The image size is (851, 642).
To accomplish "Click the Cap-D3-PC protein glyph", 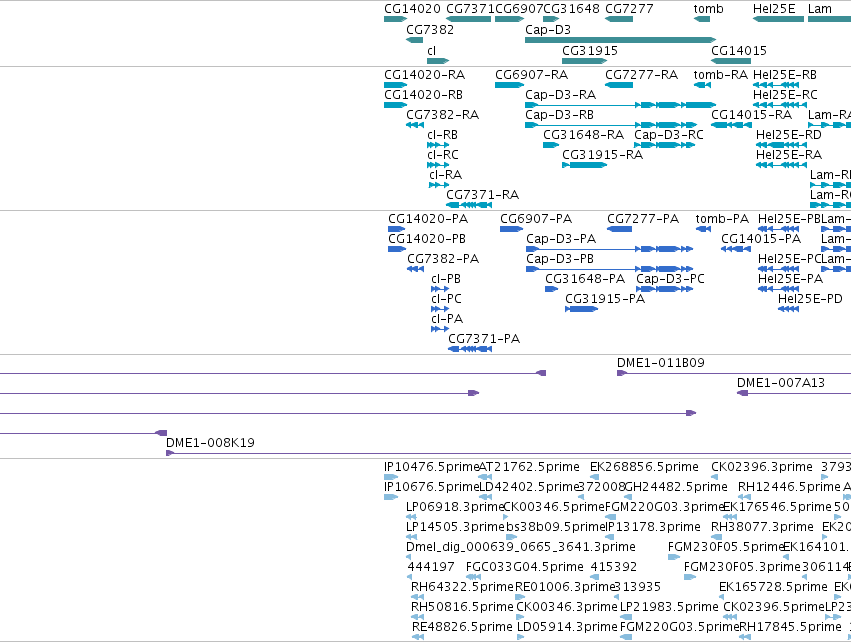I will 664,289.
